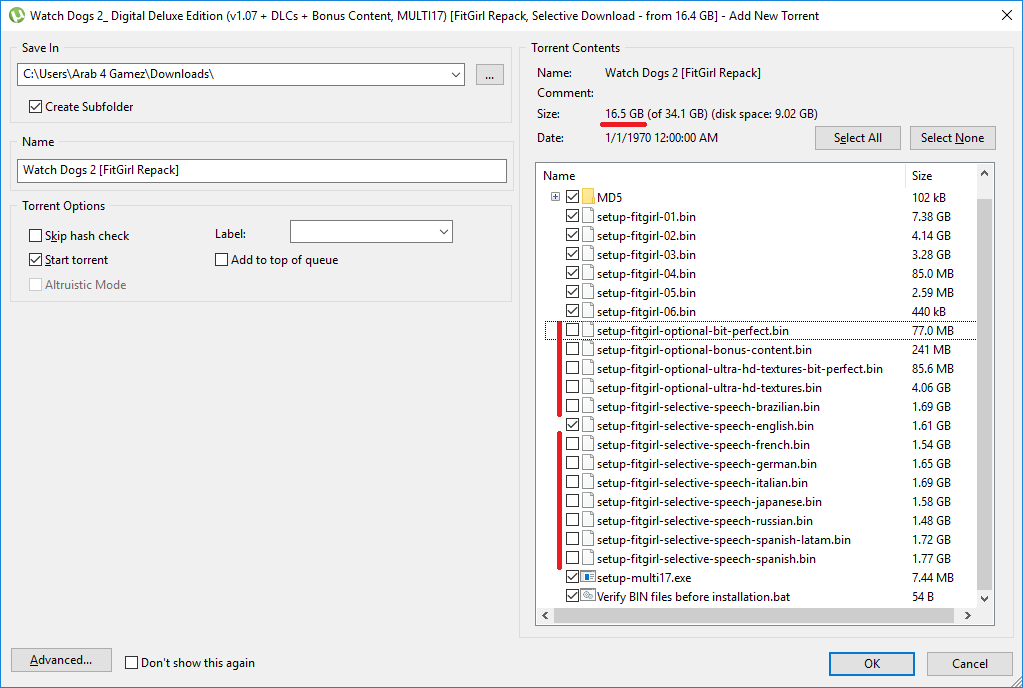1023x688 pixels.
Task: Click vertical scrollbar up arrow in file list
Action: tap(985, 173)
